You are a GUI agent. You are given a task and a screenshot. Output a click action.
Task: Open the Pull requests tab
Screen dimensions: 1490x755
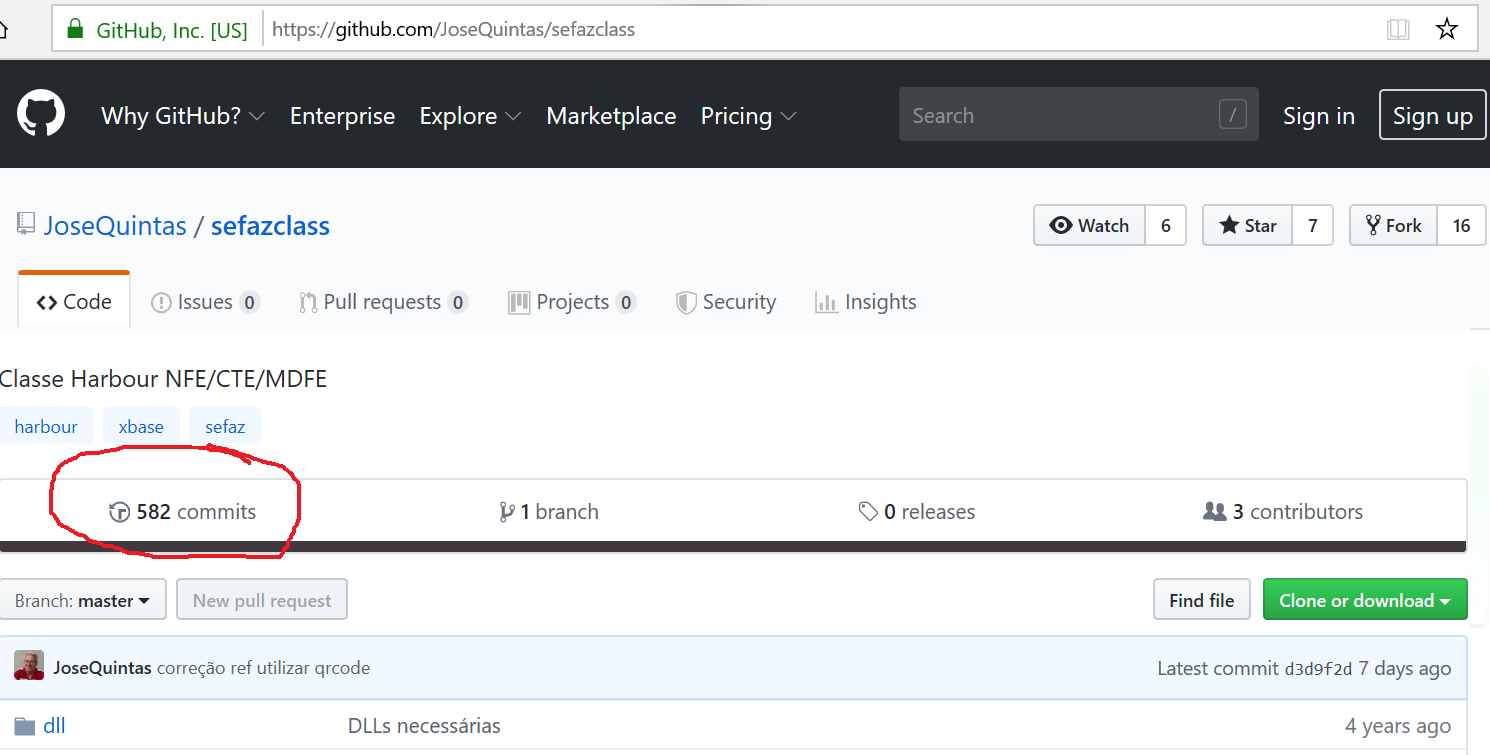pyautogui.click(x=382, y=302)
